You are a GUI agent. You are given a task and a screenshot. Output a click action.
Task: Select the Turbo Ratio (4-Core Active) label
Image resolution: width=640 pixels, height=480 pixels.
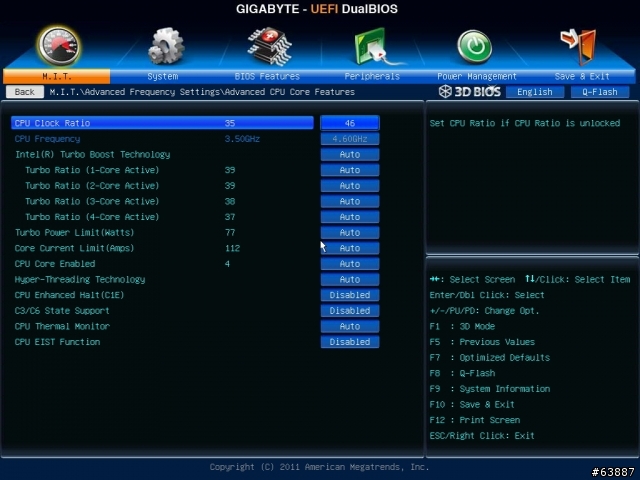tap(92, 217)
